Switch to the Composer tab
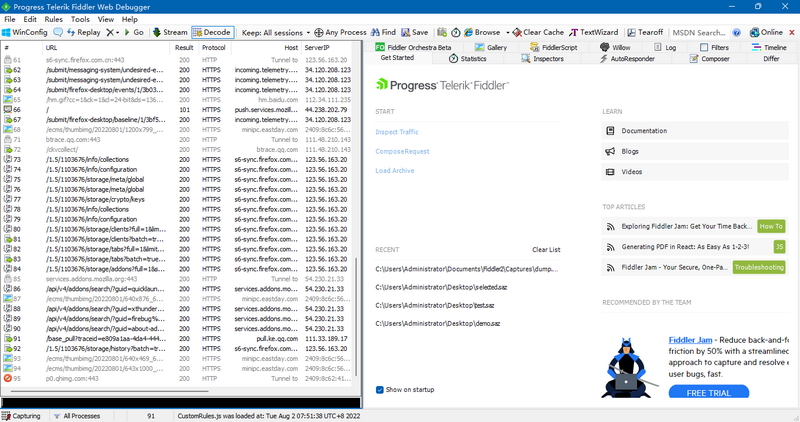 (x=710, y=59)
